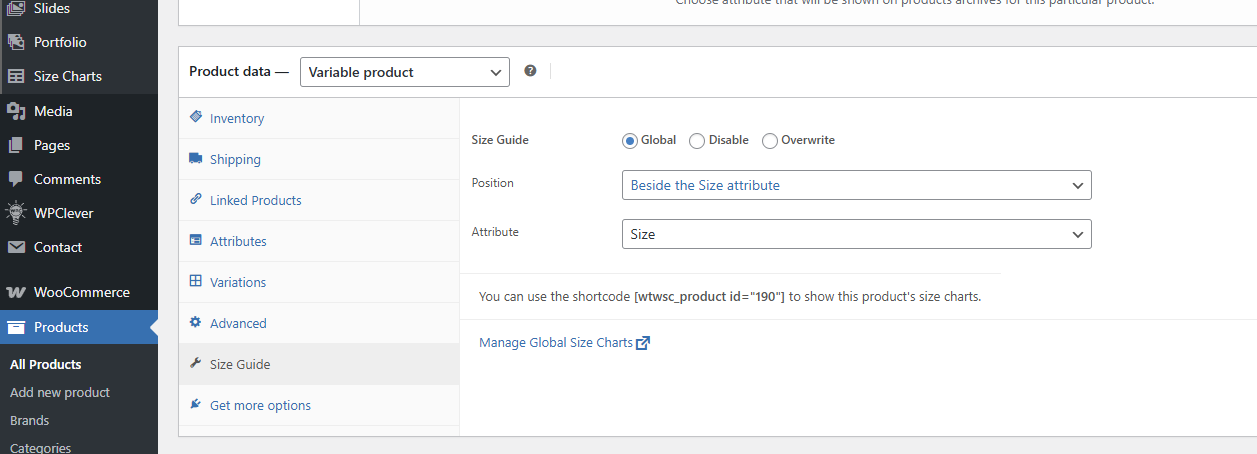This screenshot has width=1257, height=454.
Task: Click the Shipping truck icon
Action: click(x=196, y=159)
